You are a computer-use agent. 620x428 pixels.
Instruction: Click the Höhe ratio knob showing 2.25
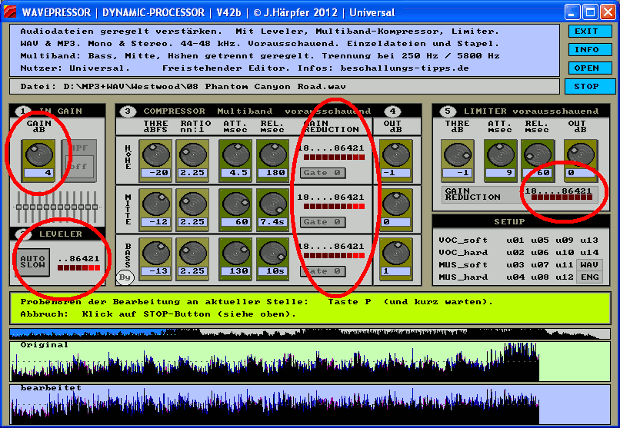(193, 155)
